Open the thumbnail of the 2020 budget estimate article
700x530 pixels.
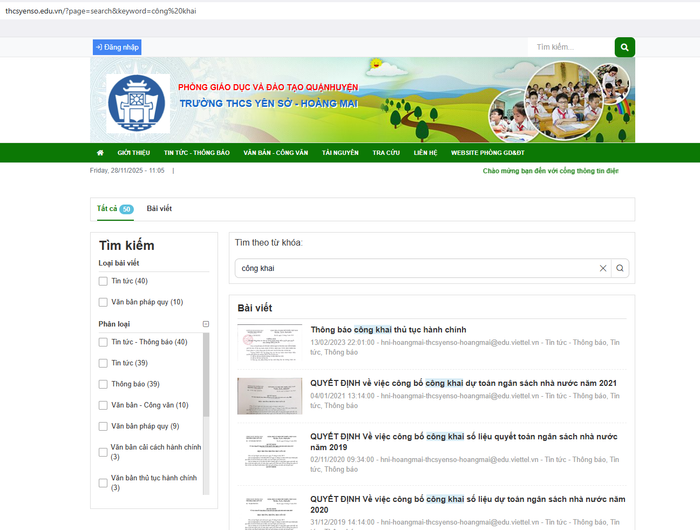(270, 513)
